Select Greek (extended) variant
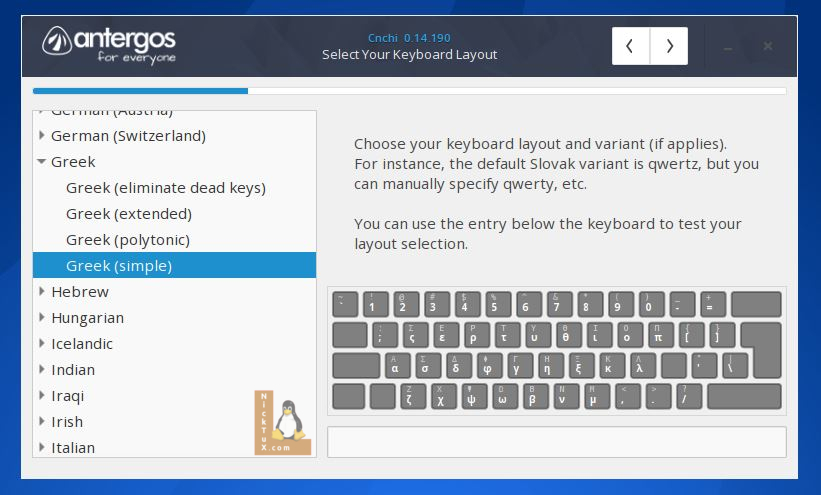 click(x=128, y=214)
